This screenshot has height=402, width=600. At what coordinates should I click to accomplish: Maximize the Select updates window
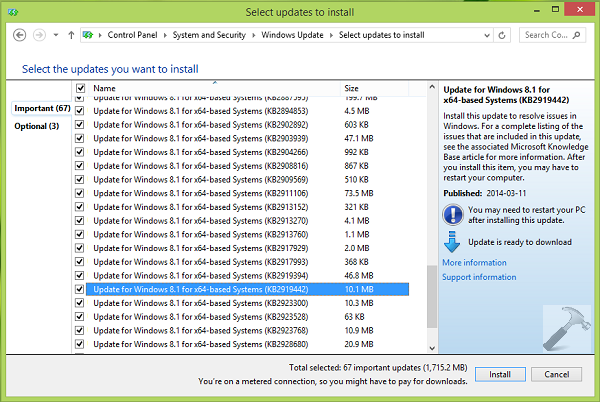555,10
